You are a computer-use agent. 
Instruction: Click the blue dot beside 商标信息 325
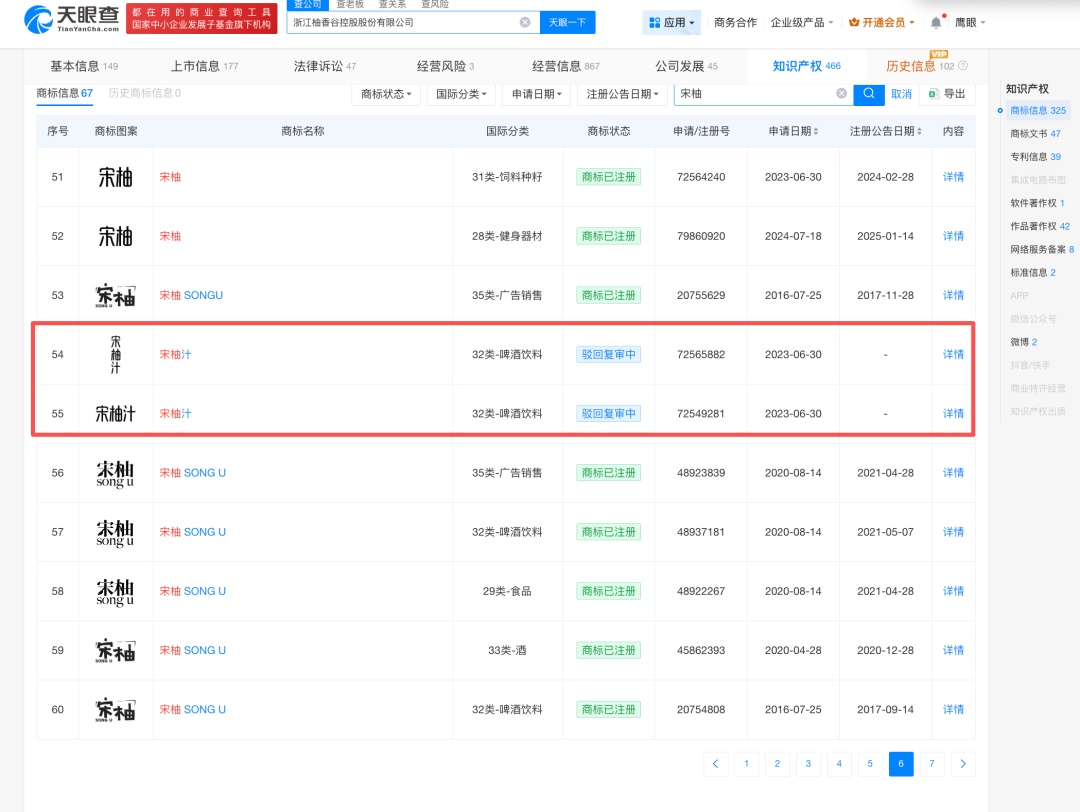click(1000, 111)
